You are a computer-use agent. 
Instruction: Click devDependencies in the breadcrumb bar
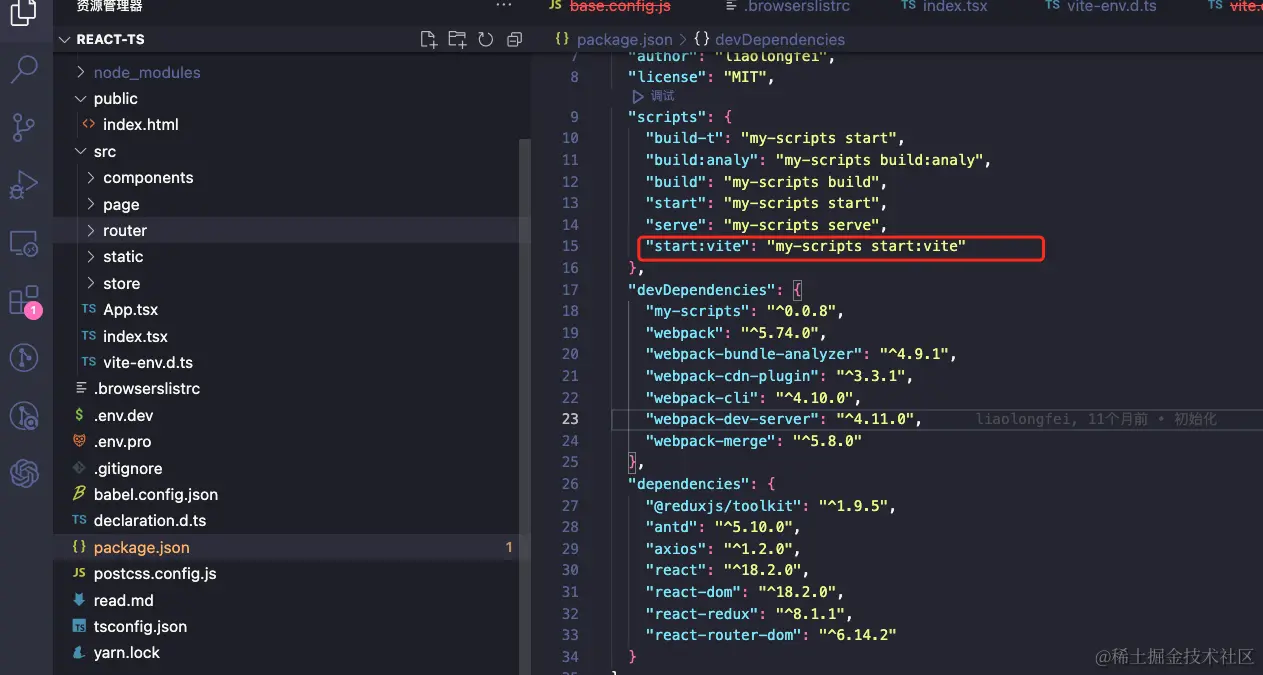[x=779, y=40]
